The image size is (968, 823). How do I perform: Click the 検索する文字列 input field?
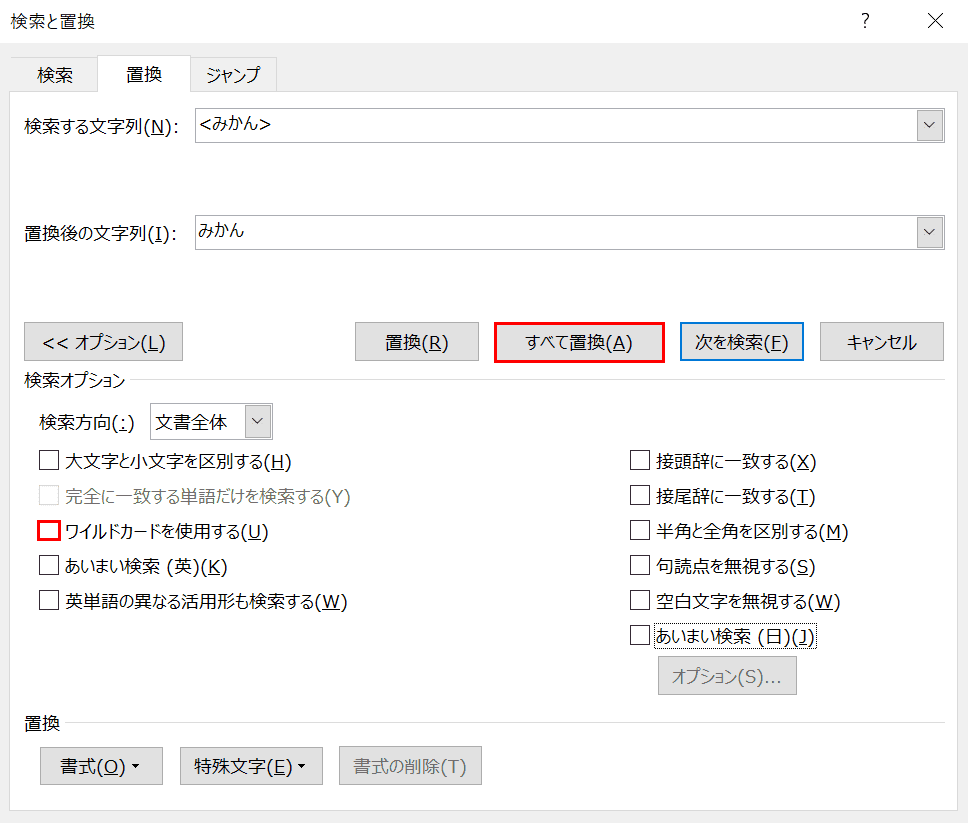[556, 125]
